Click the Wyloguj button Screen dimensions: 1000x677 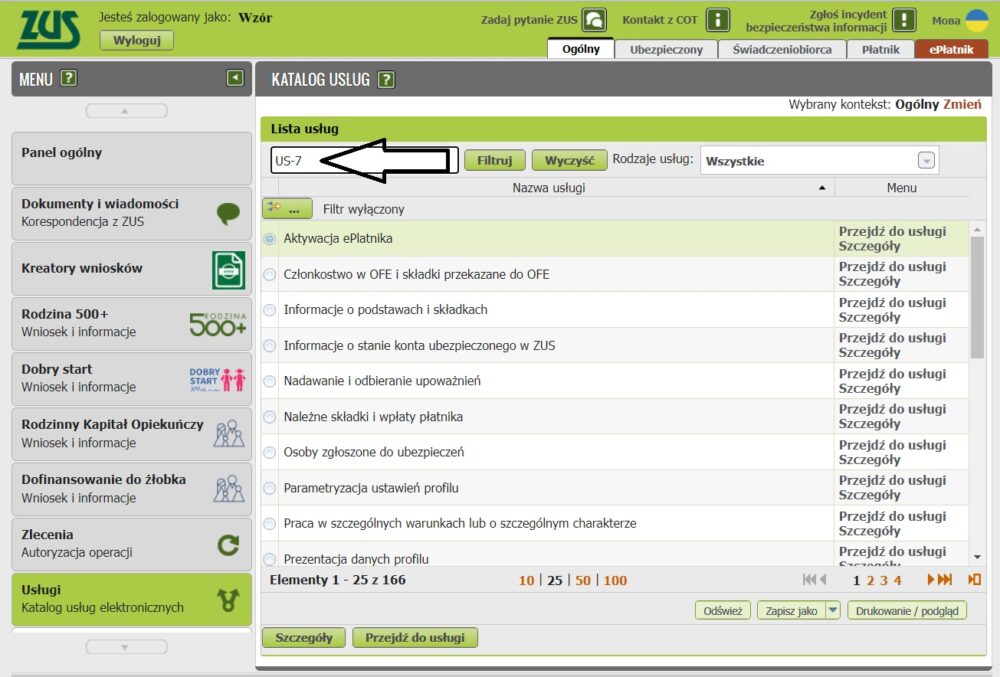pyautogui.click(x=136, y=40)
